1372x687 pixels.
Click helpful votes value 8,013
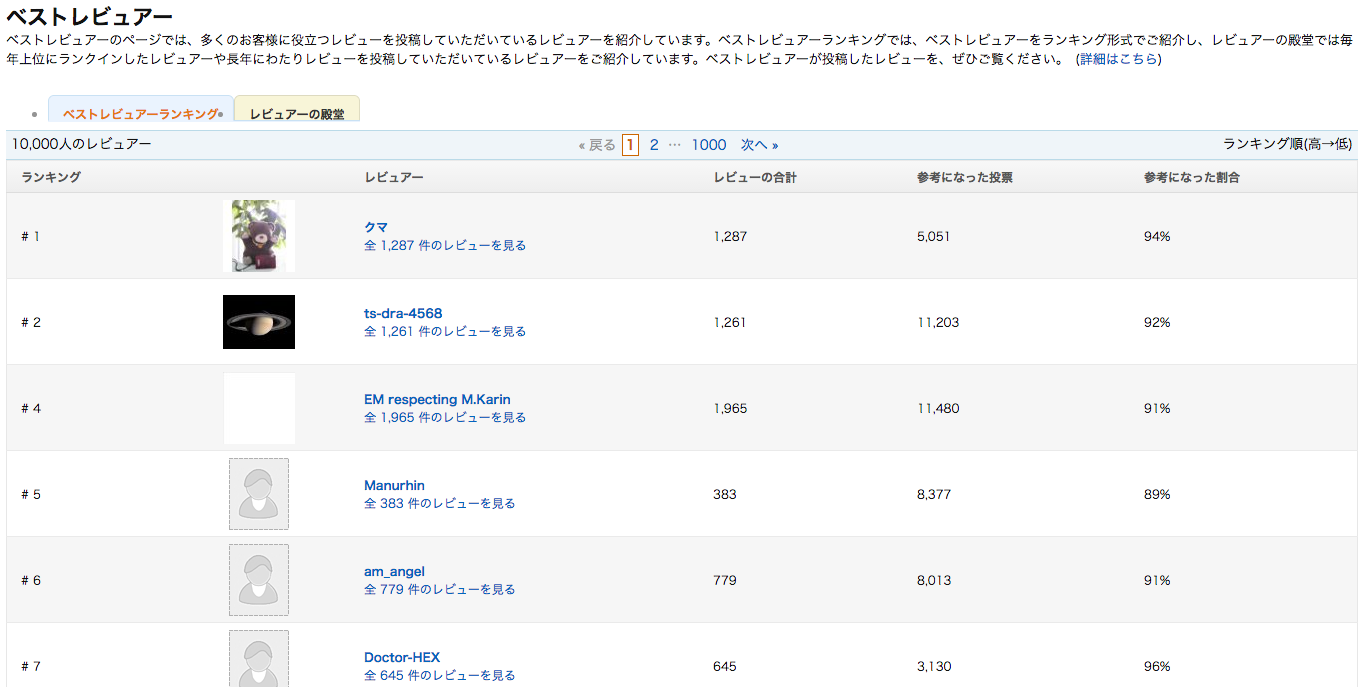coord(934,580)
